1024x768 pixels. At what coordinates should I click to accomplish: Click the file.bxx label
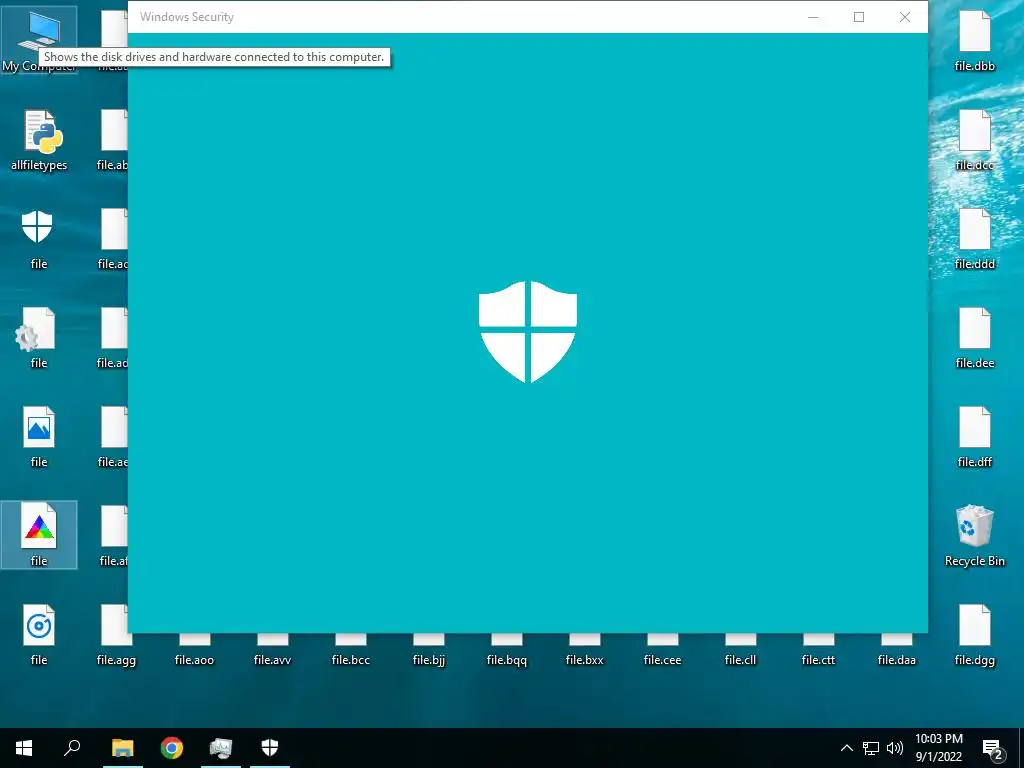click(584, 660)
